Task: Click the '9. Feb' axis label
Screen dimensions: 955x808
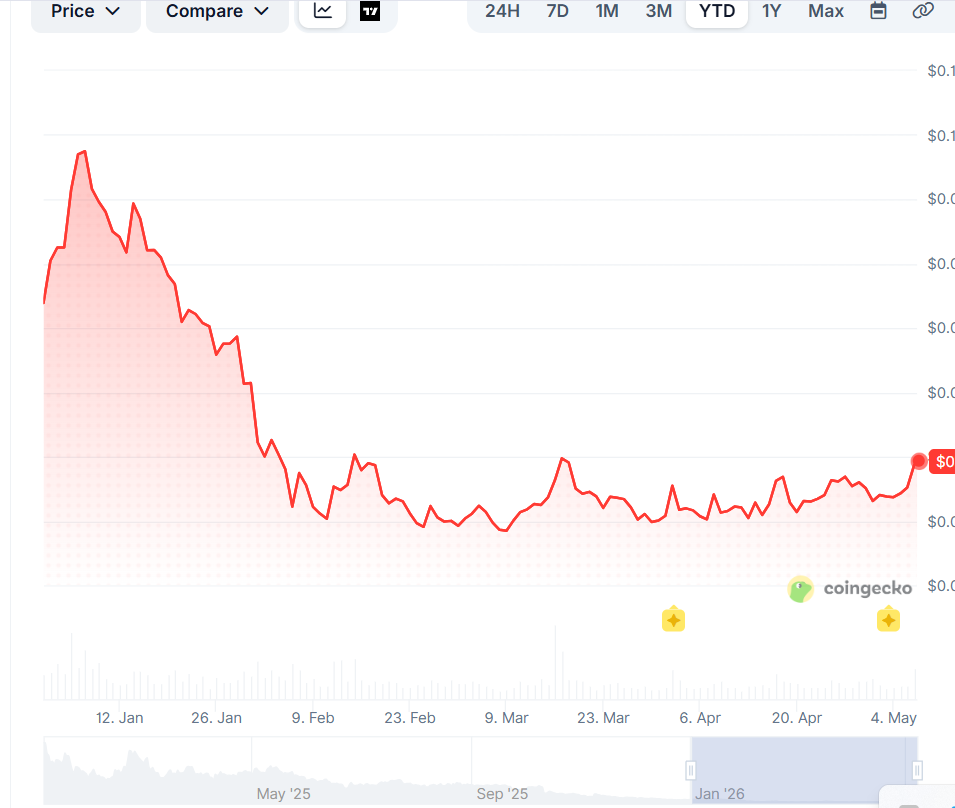Action: point(313,718)
